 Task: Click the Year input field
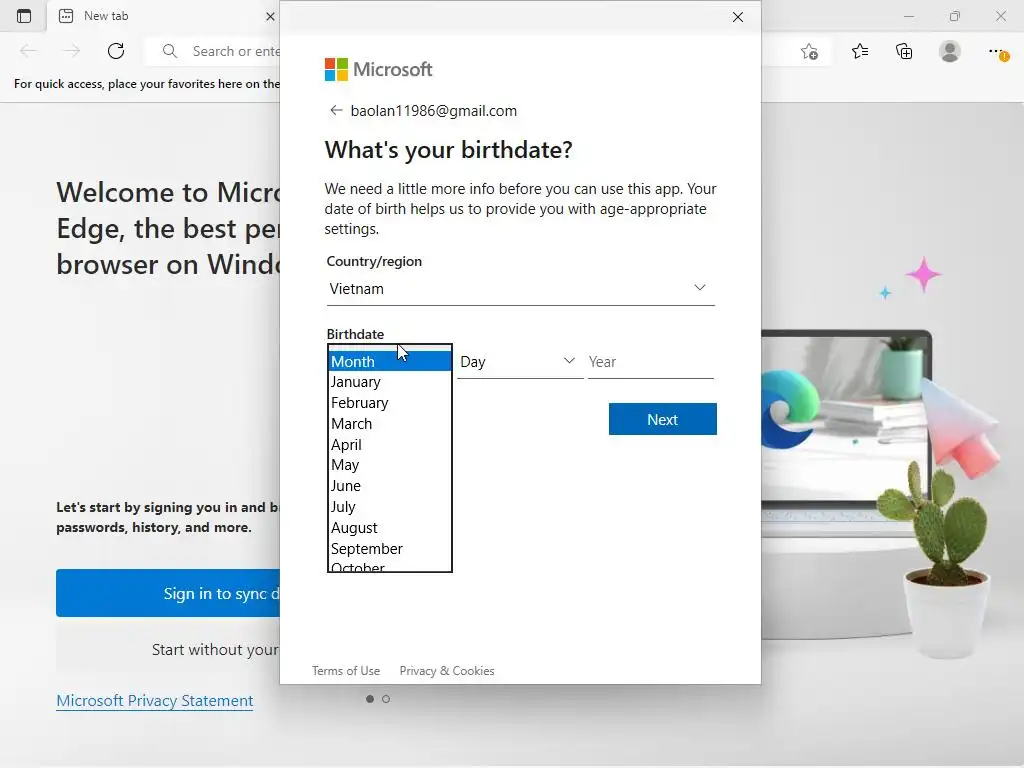tap(650, 362)
